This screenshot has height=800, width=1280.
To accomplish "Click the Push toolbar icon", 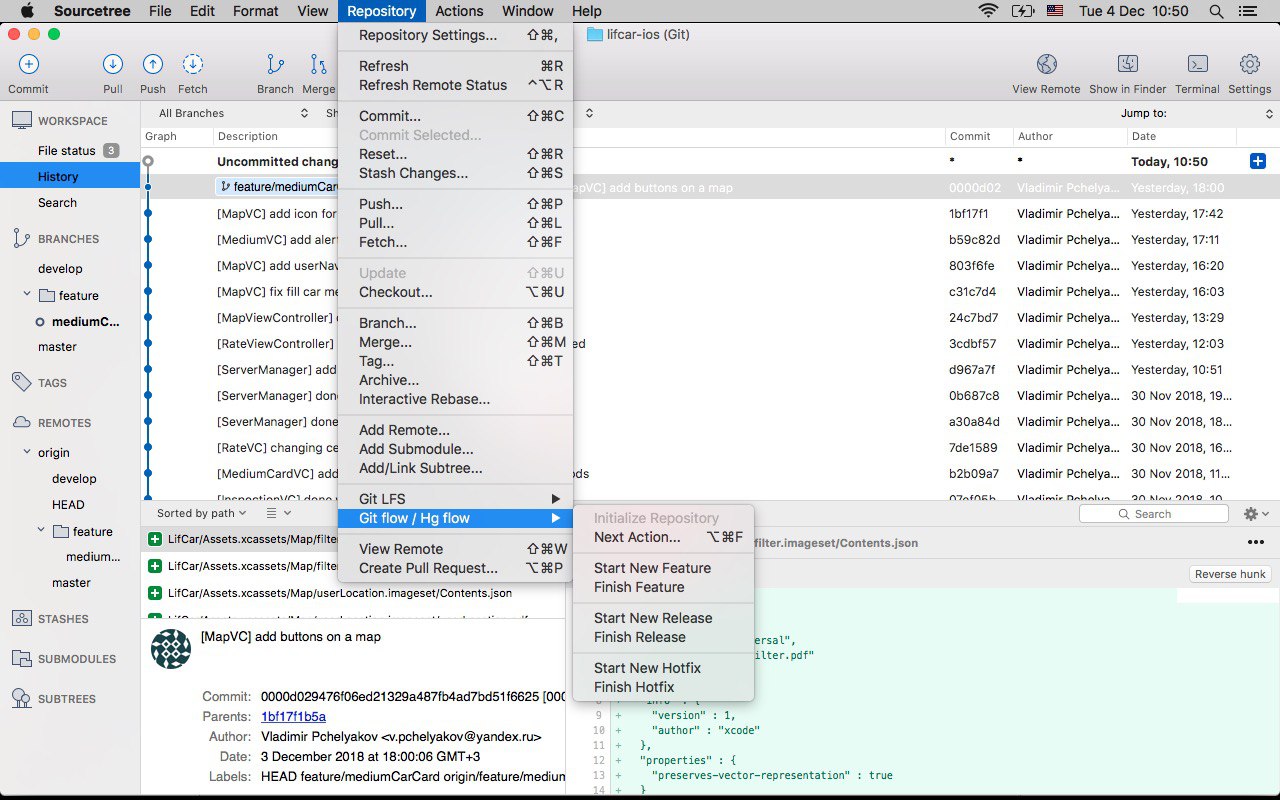I will [x=153, y=64].
